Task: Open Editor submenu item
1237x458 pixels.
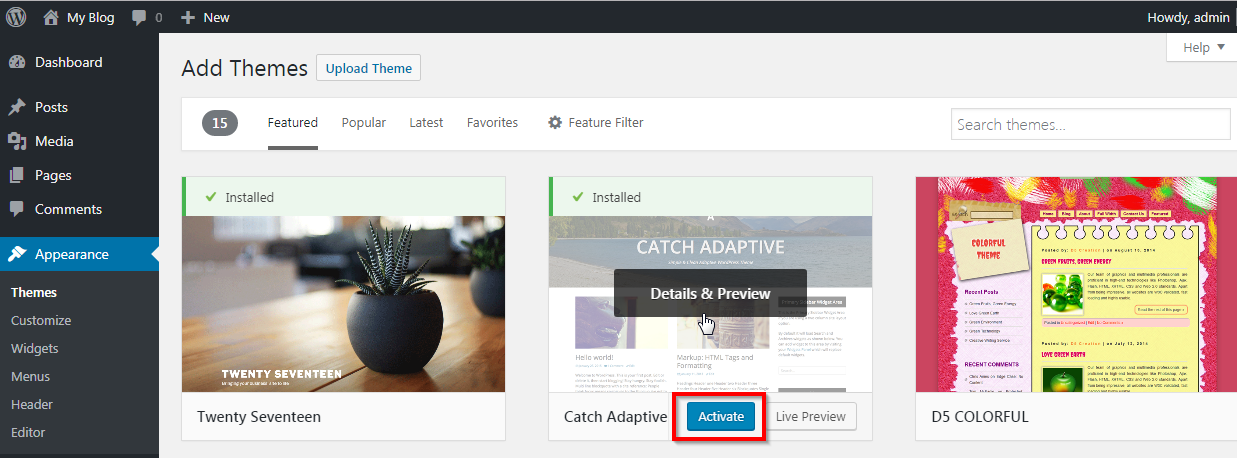Action: 28,433
